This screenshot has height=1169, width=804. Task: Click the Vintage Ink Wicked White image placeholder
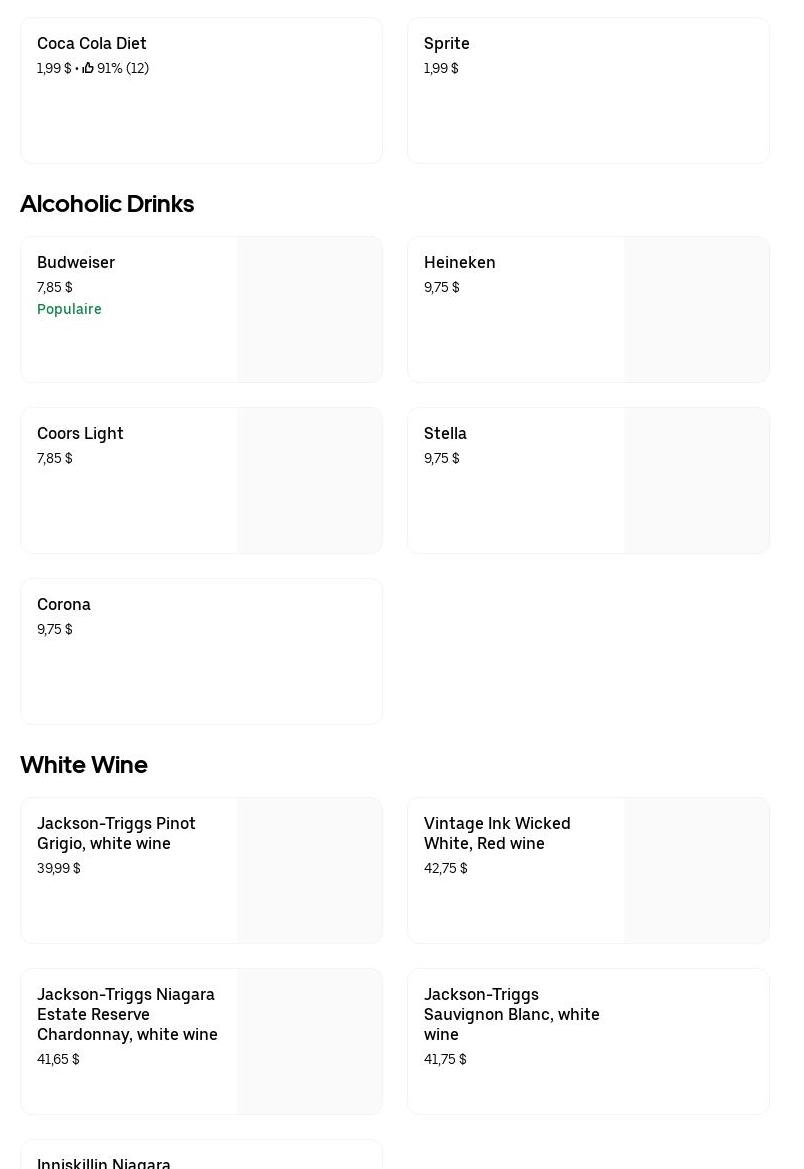point(696,871)
